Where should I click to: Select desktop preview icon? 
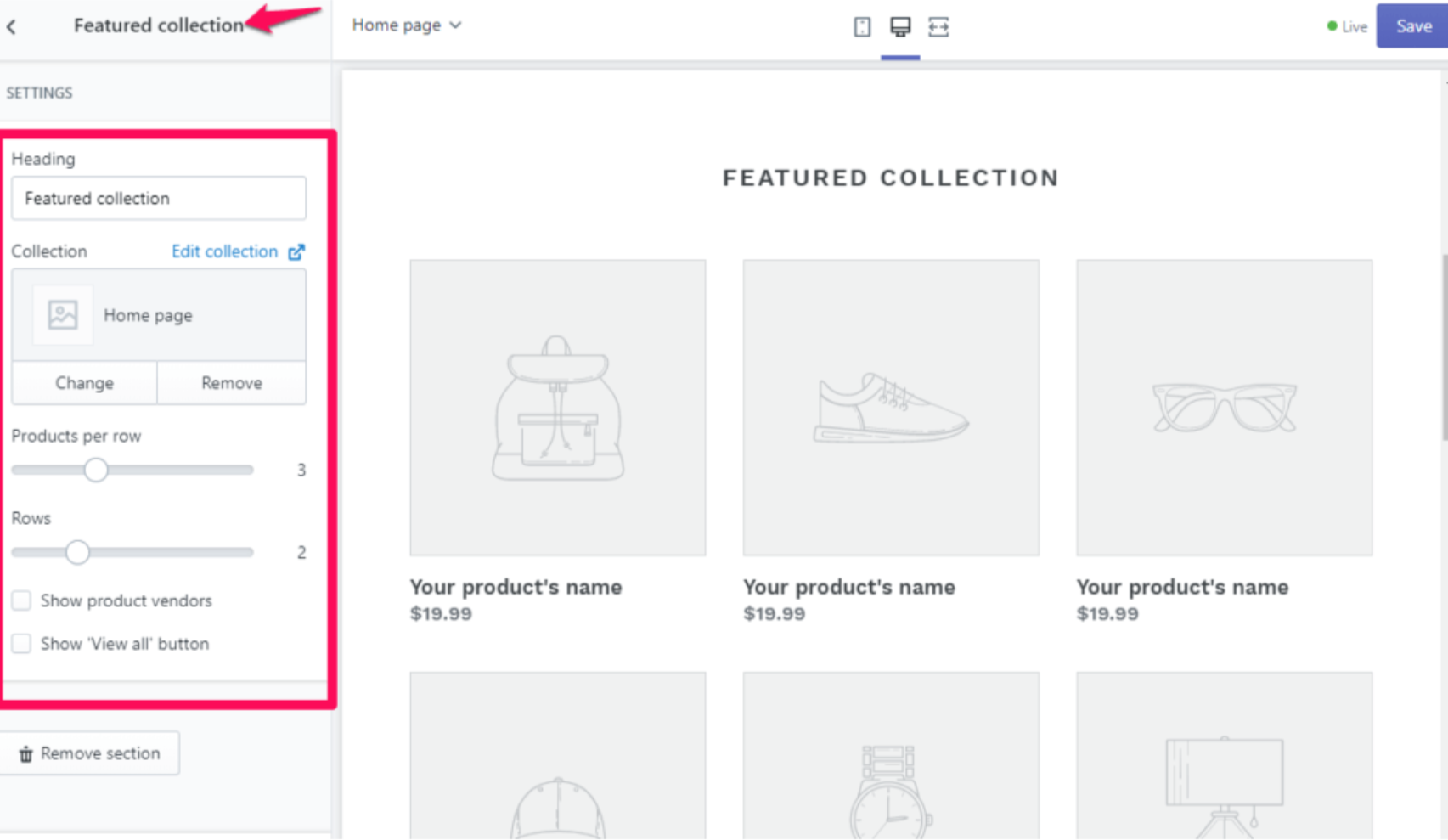click(x=900, y=26)
